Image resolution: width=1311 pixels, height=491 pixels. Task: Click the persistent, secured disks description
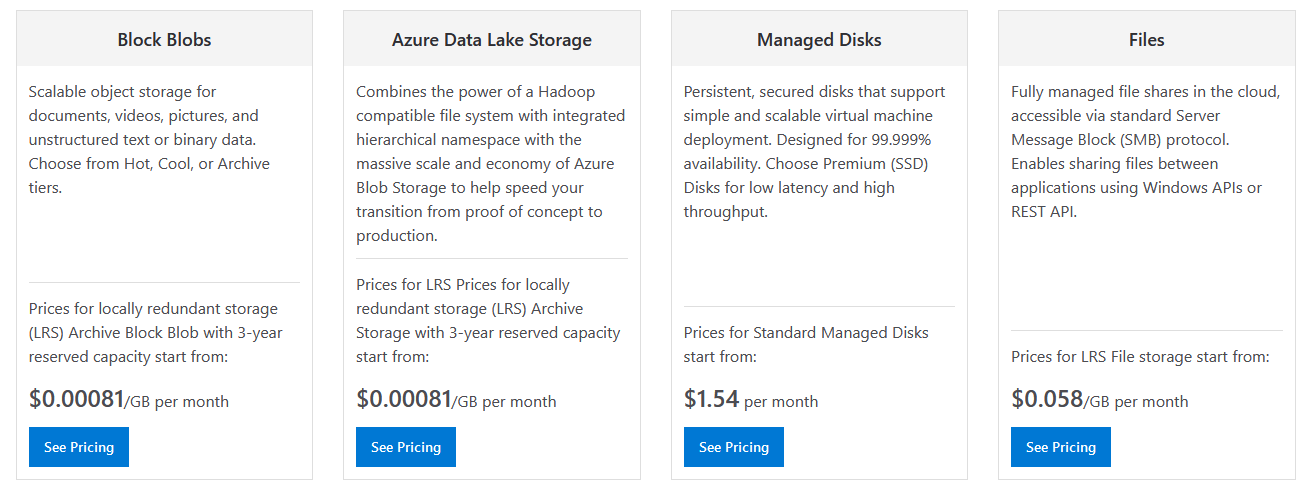pos(814,151)
